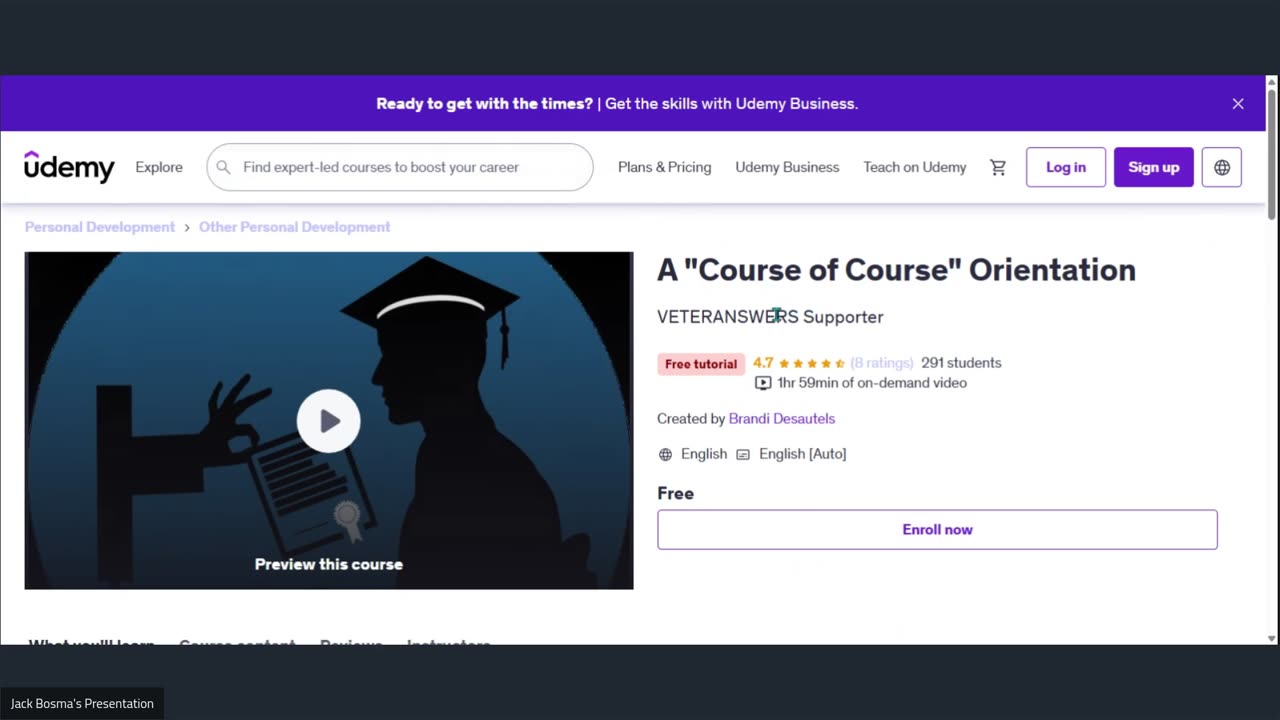Image resolution: width=1280 pixels, height=720 pixels.
Task: Click the 291 students text
Action: coord(961,363)
